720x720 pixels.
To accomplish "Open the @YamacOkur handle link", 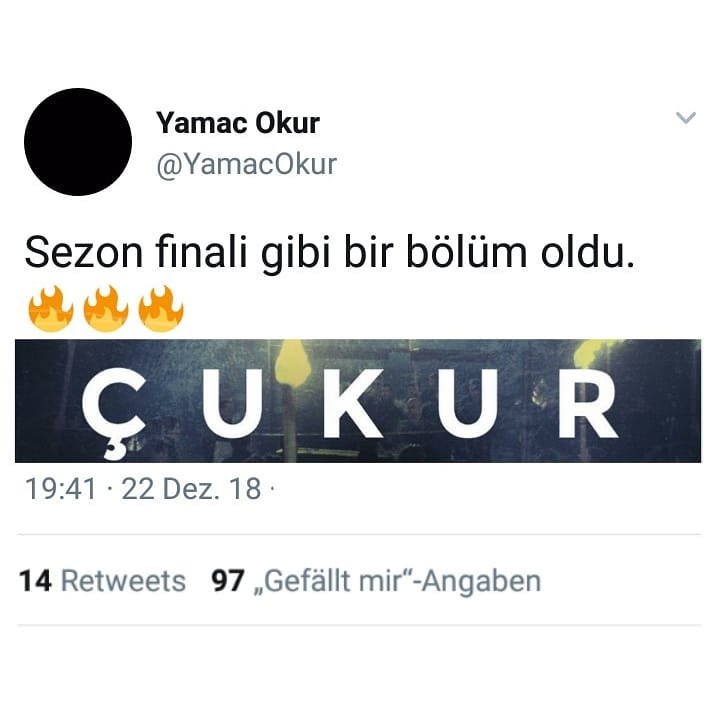I will 247,164.
